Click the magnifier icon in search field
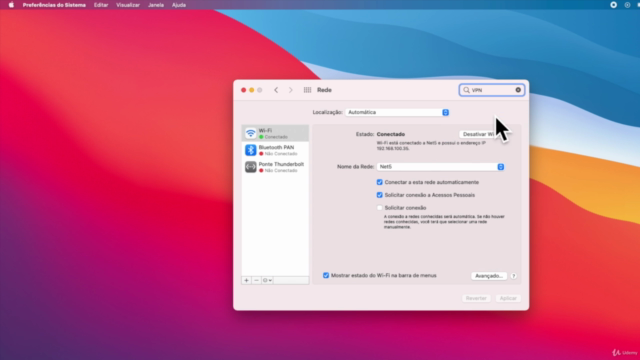The image size is (640, 360). pyautogui.click(x=467, y=90)
